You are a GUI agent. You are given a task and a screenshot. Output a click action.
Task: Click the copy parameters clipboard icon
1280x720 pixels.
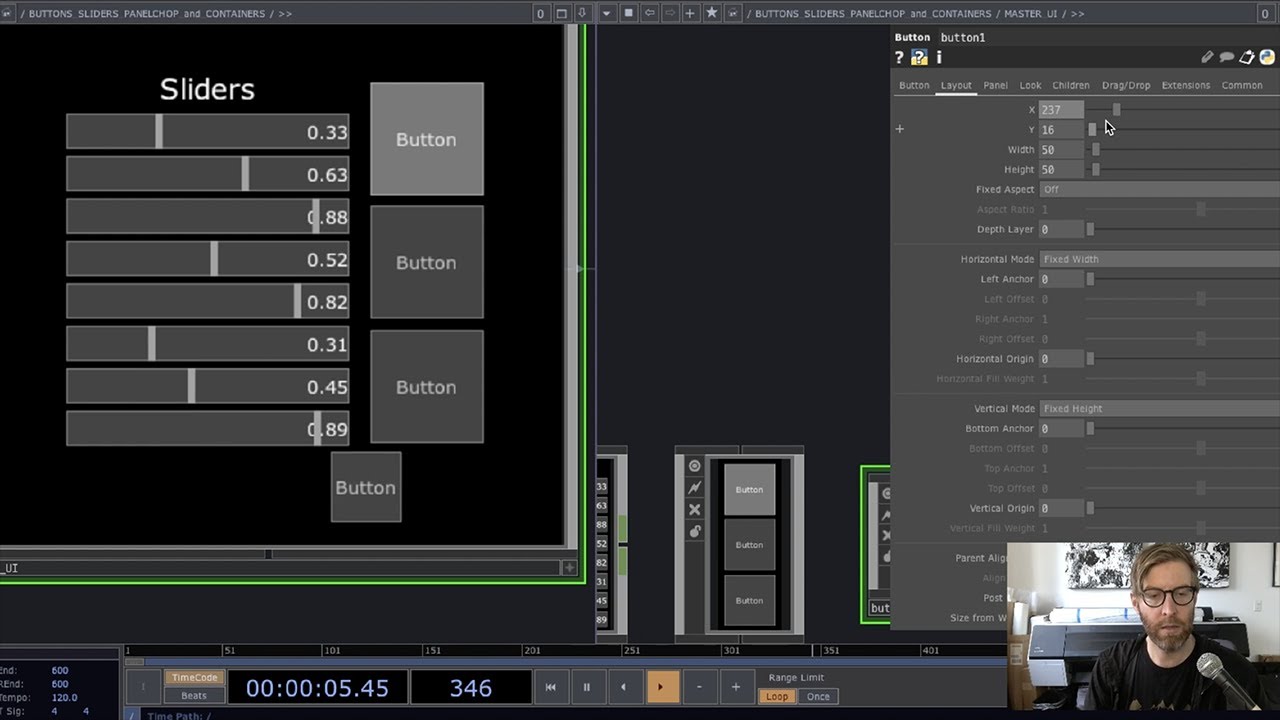pyautogui.click(x=1247, y=58)
